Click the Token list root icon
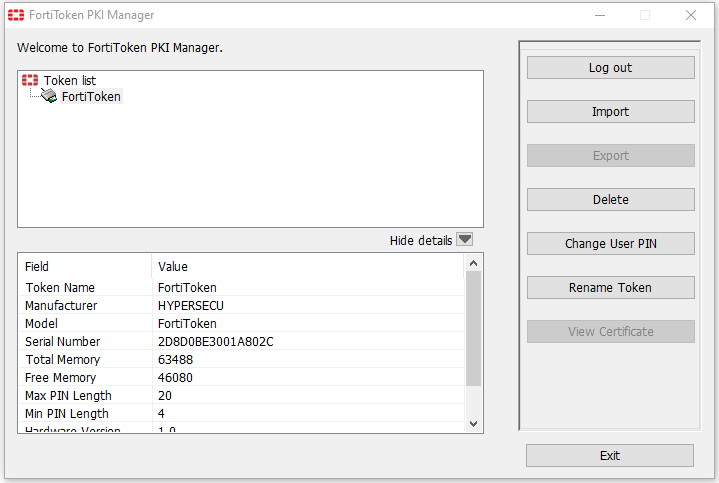This screenshot has height=483, width=719. (30, 80)
